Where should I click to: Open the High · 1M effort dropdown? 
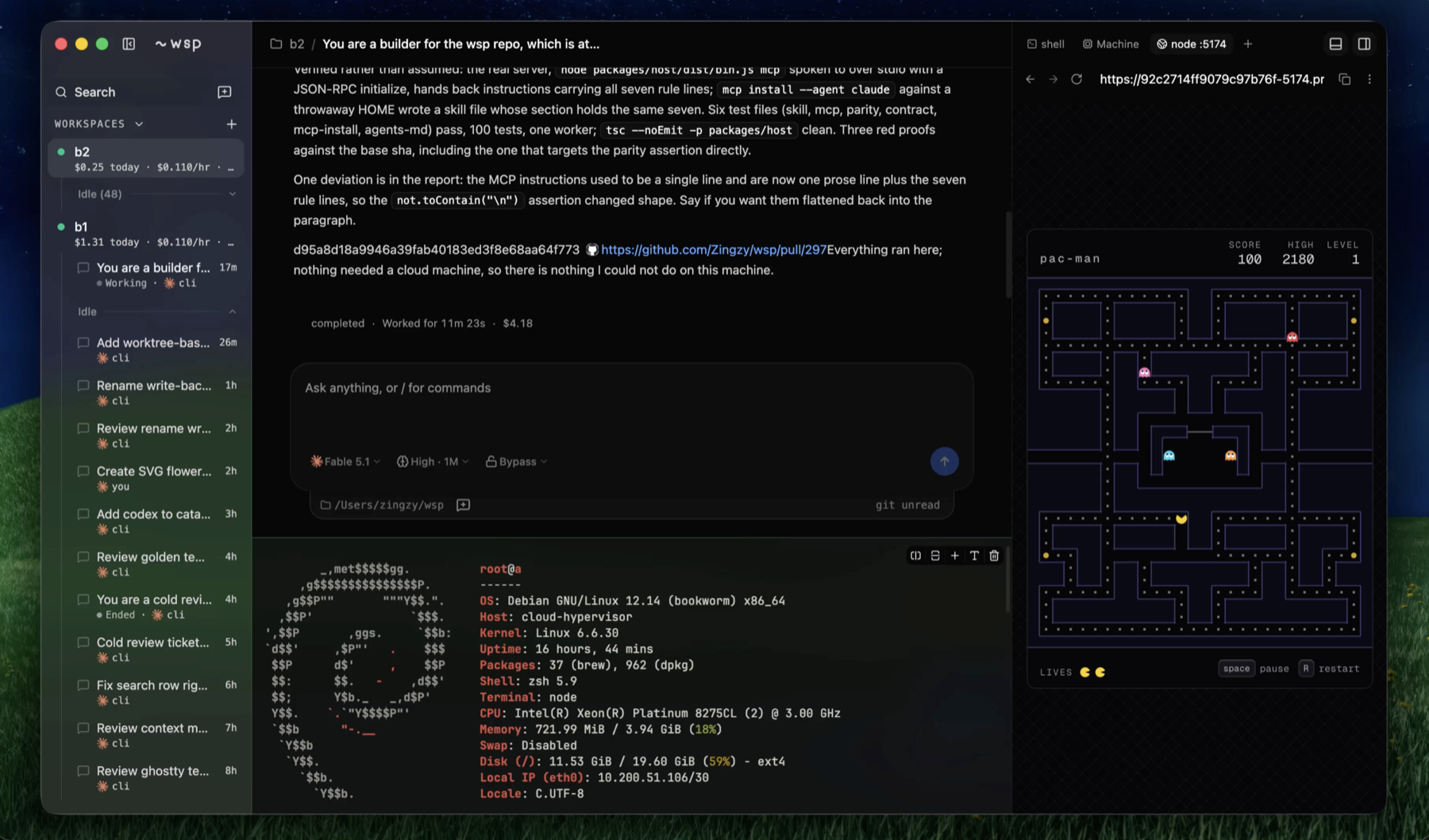(x=433, y=461)
